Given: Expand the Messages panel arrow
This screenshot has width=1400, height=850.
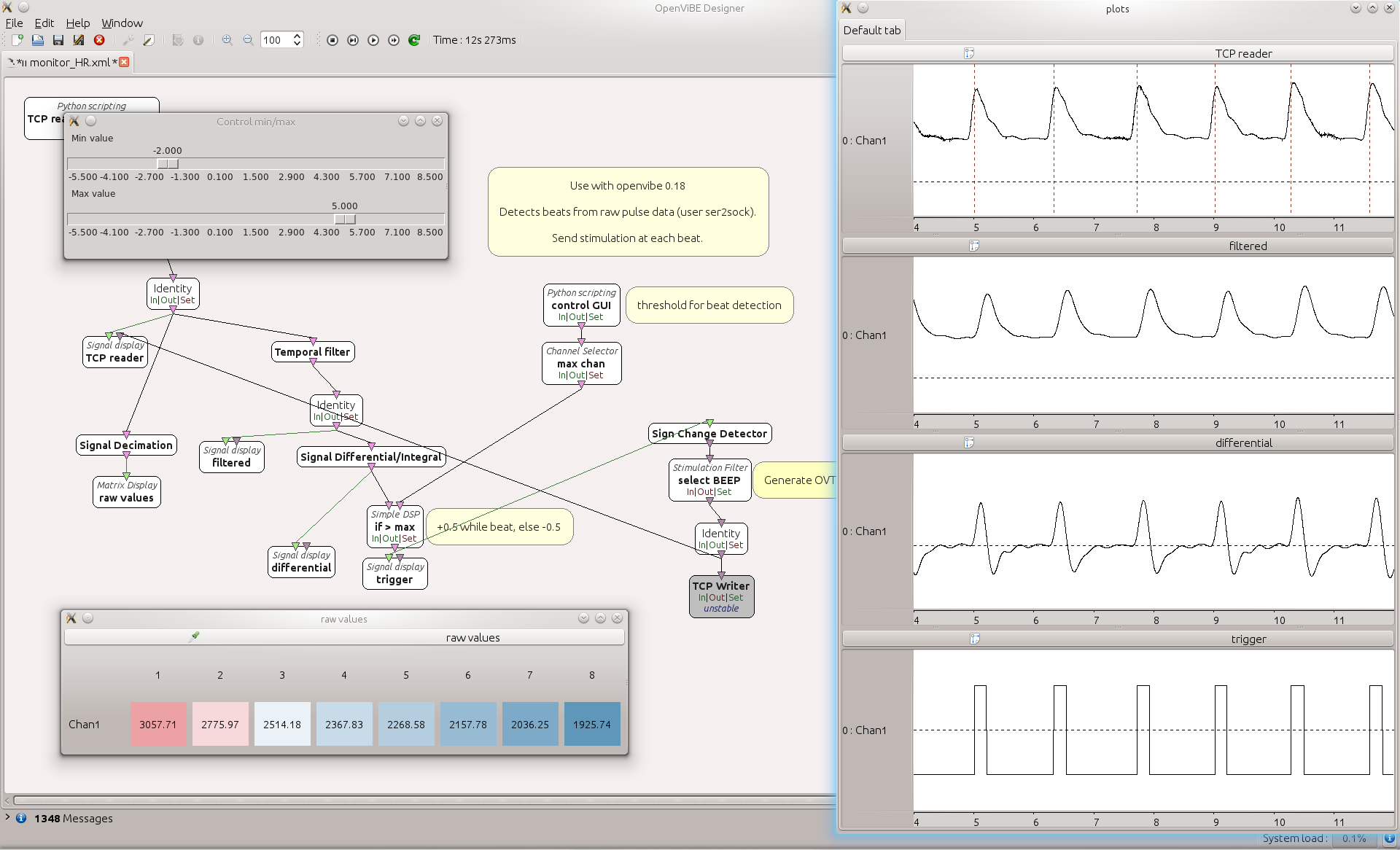Looking at the screenshot, I should [x=7, y=818].
